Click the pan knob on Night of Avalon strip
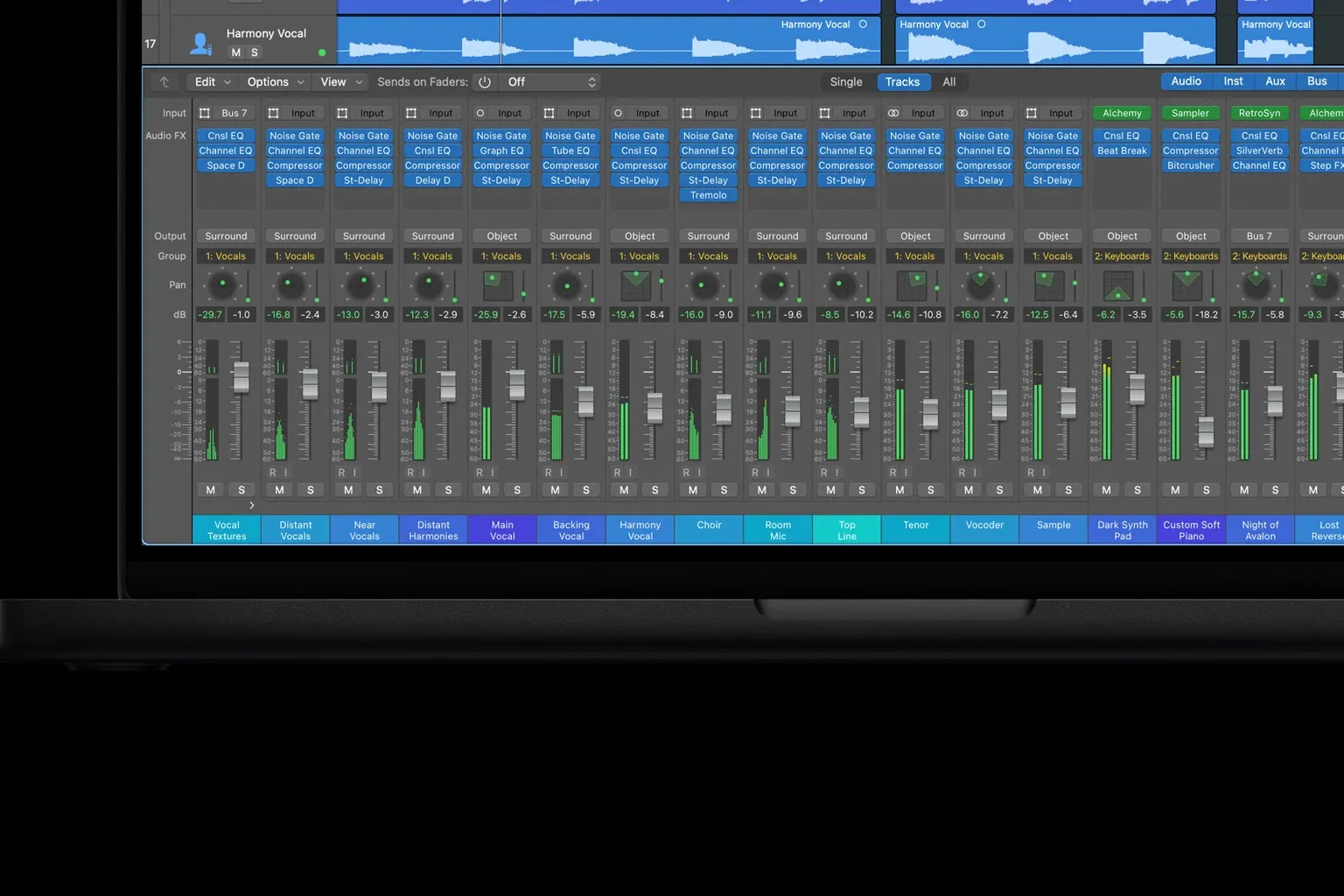Image resolution: width=1344 pixels, height=896 pixels. pyautogui.click(x=1256, y=285)
